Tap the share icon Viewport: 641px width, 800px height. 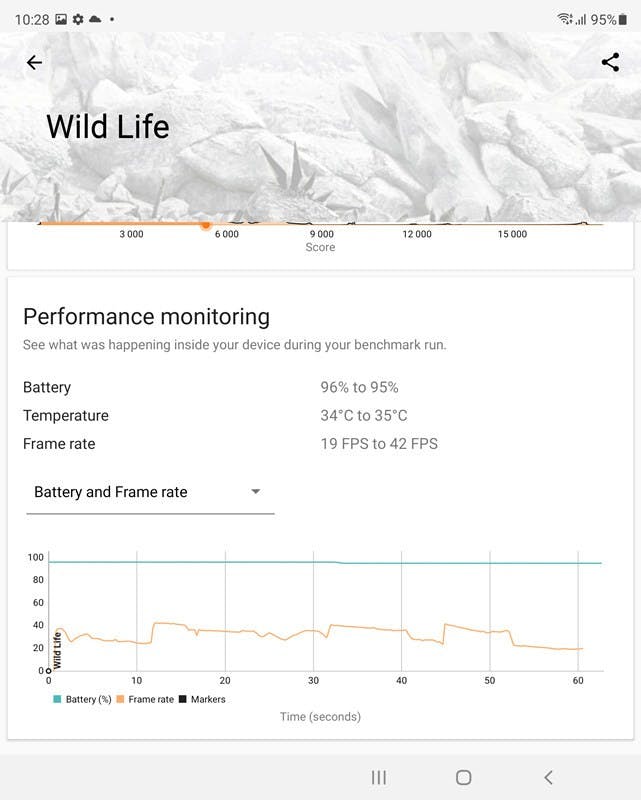tap(610, 62)
